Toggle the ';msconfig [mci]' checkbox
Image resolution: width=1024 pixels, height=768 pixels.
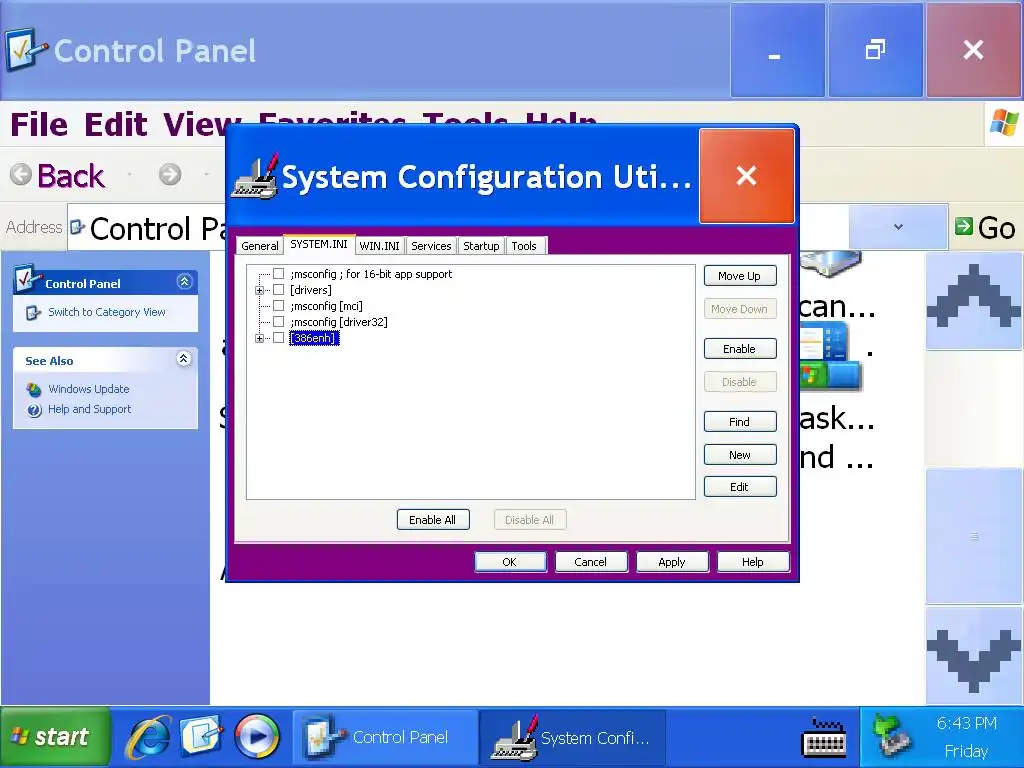(x=279, y=306)
